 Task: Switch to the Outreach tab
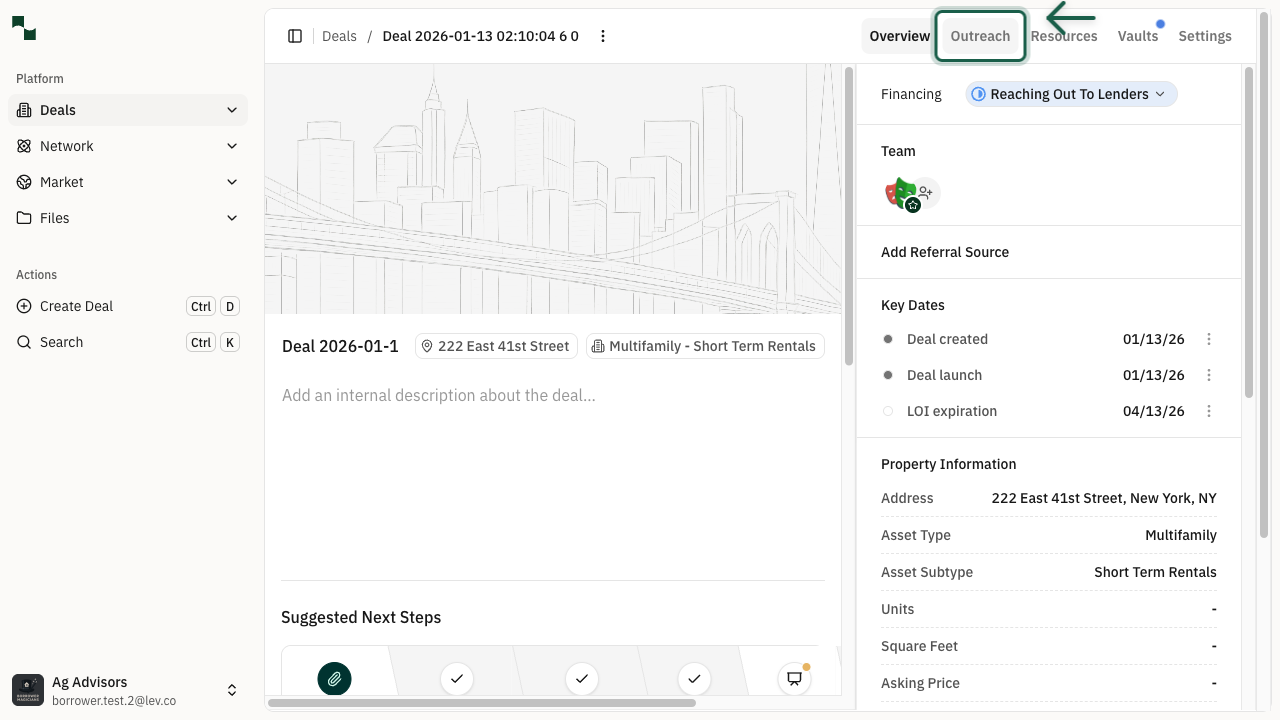pos(980,36)
